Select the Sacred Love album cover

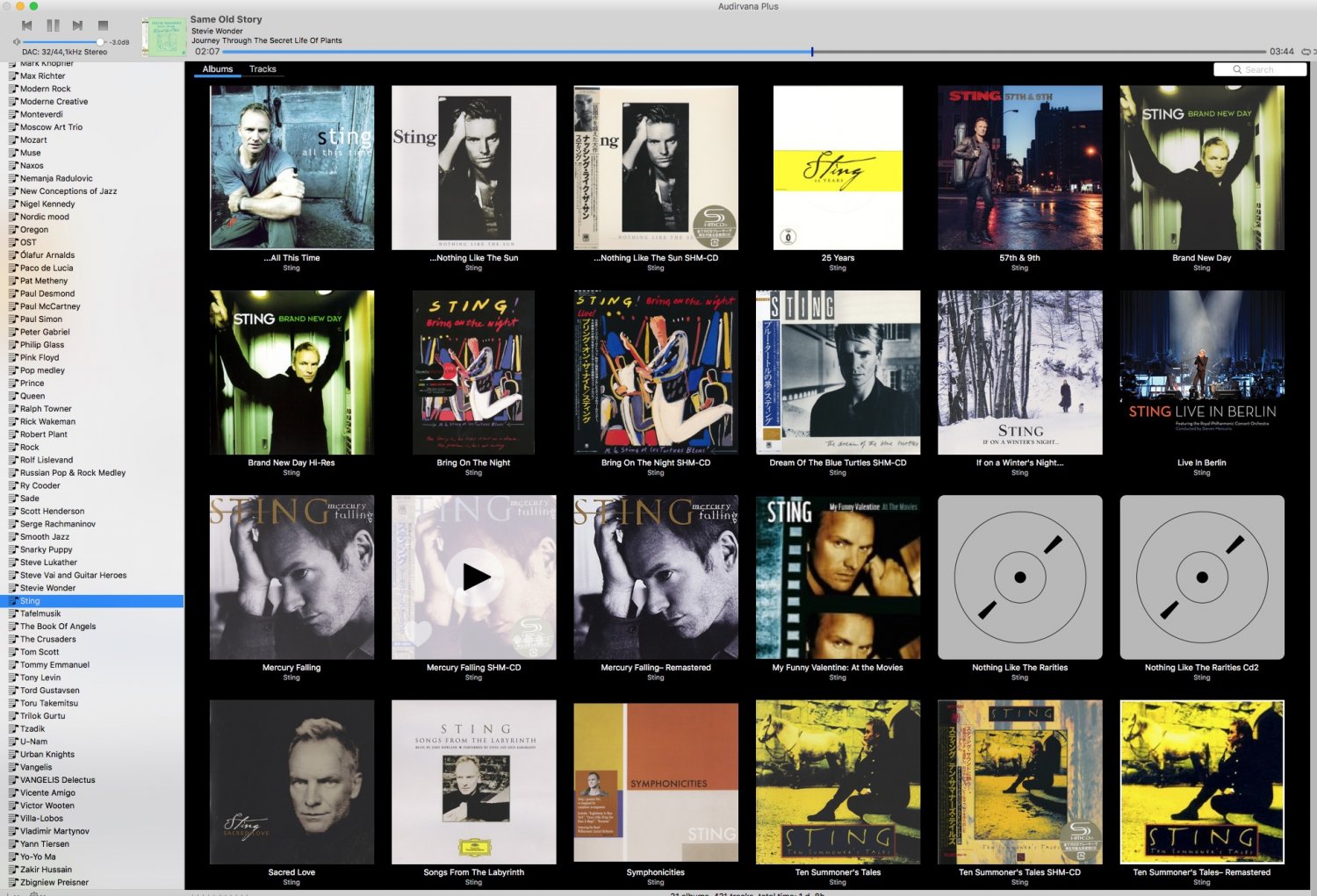291,782
